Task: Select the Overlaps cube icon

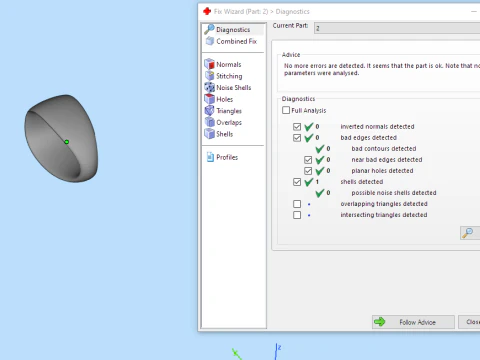Action: [209, 122]
